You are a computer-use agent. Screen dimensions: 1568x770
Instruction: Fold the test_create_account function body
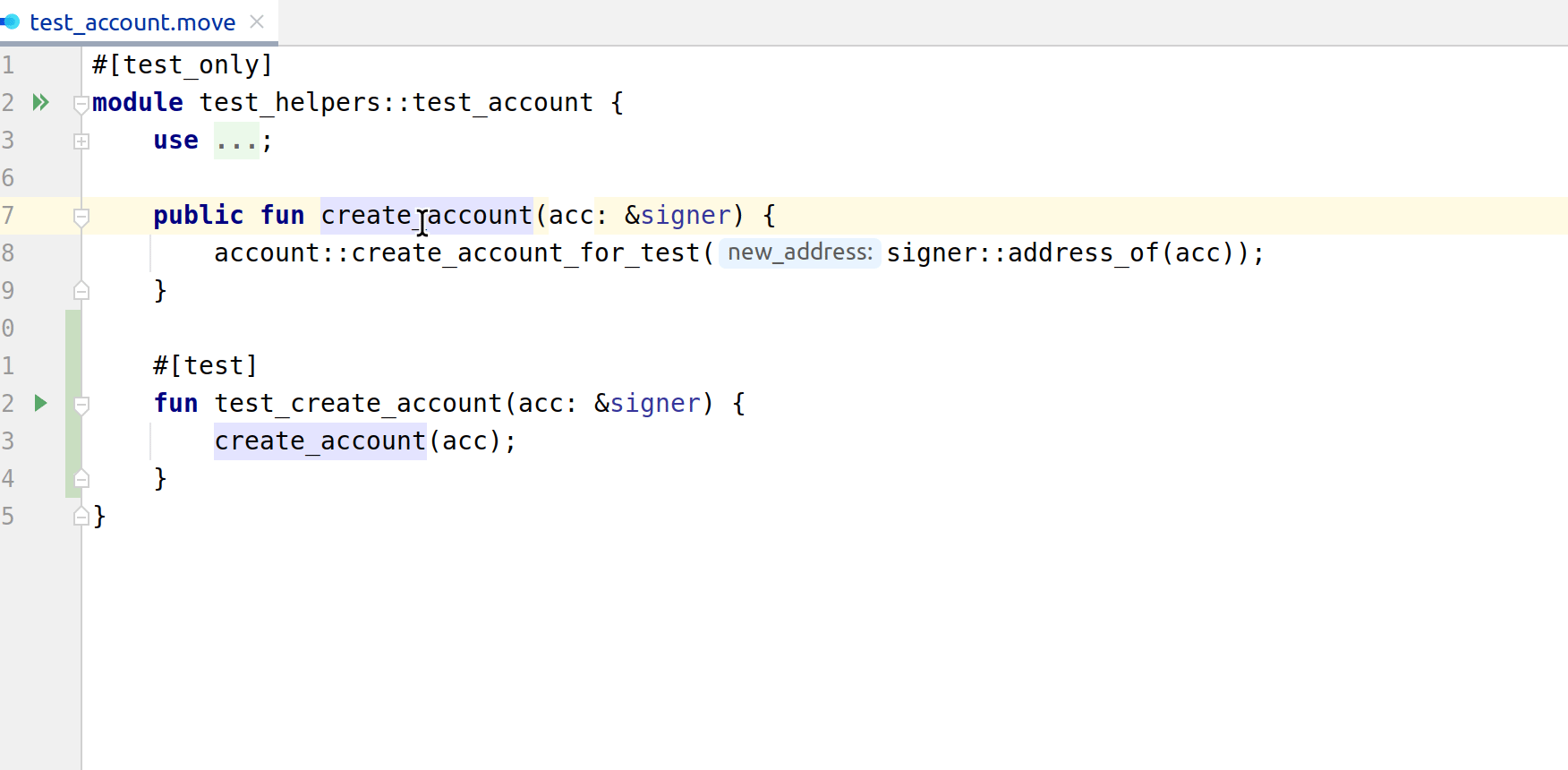pyautogui.click(x=81, y=405)
